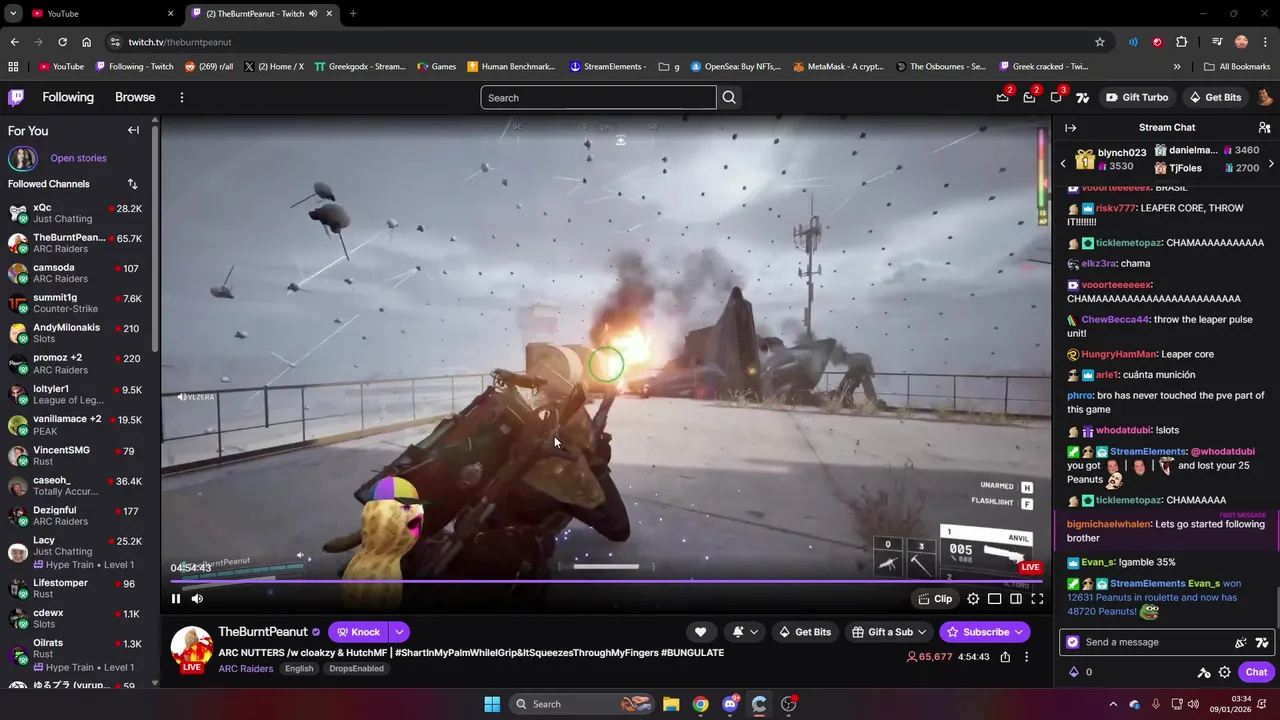Share the stream via share icon
The image size is (1280, 720).
point(1005,657)
